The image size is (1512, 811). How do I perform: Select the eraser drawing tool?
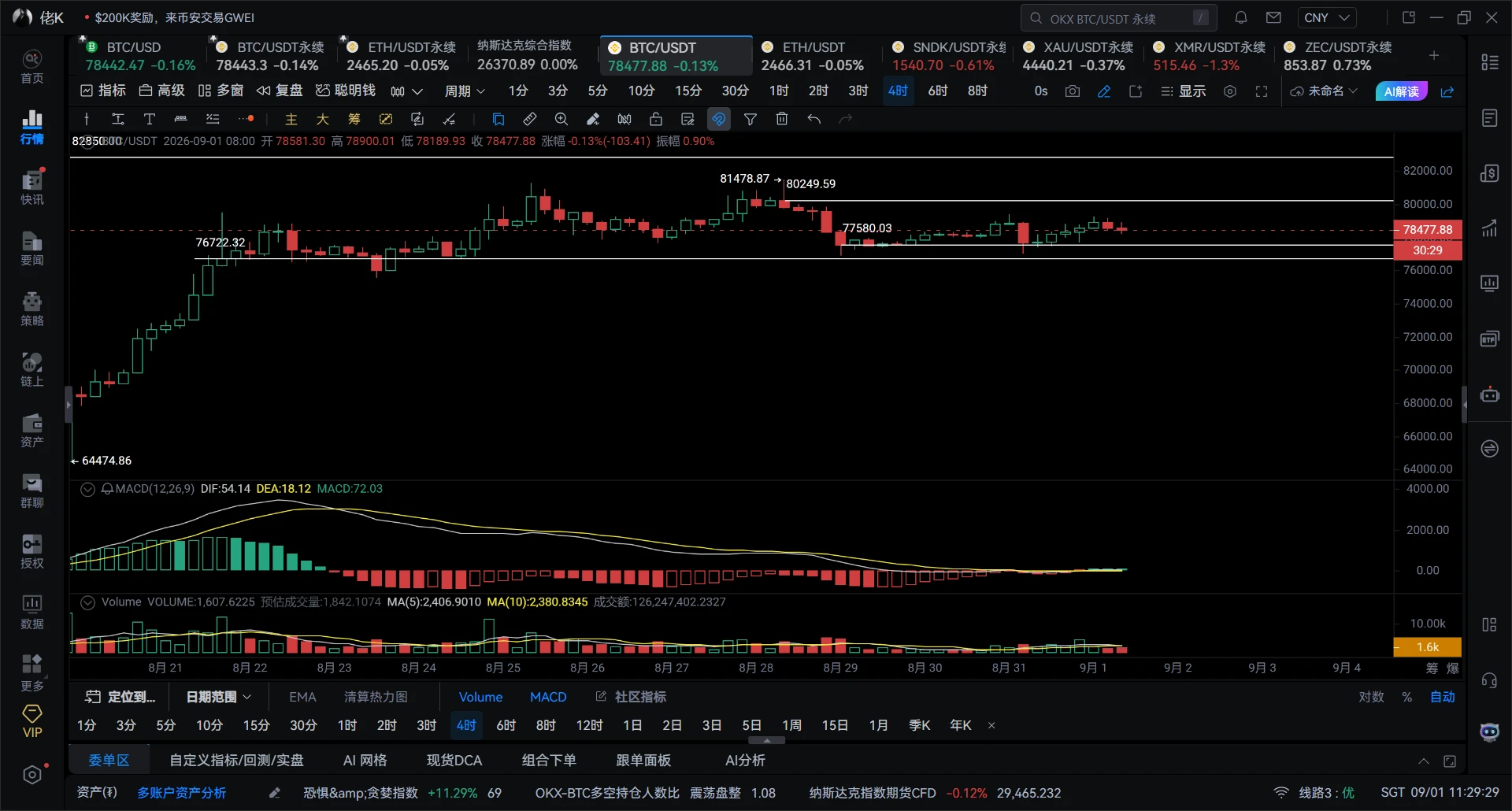[x=593, y=119]
